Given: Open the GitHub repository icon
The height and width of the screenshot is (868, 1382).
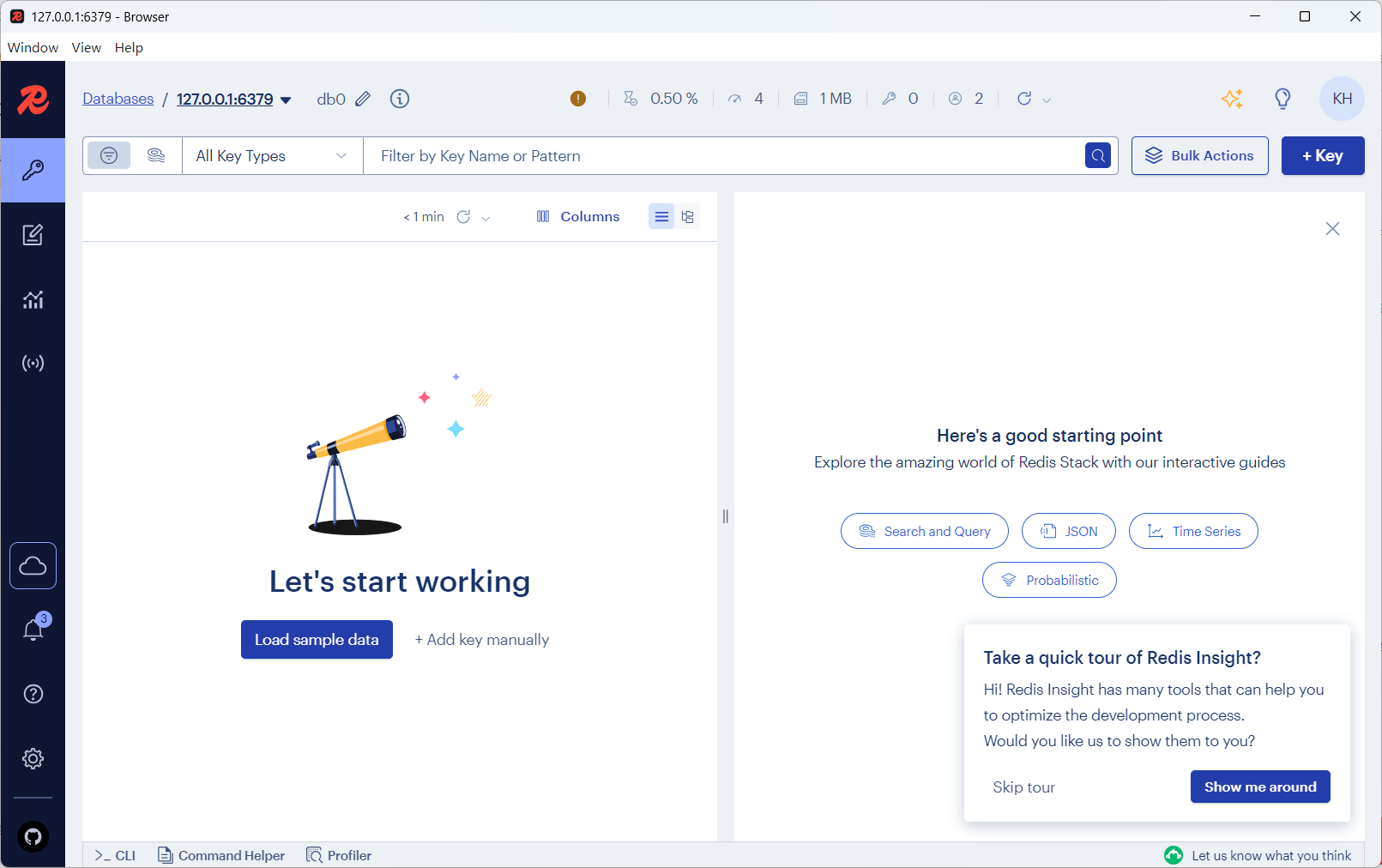Looking at the screenshot, I should (x=33, y=836).
